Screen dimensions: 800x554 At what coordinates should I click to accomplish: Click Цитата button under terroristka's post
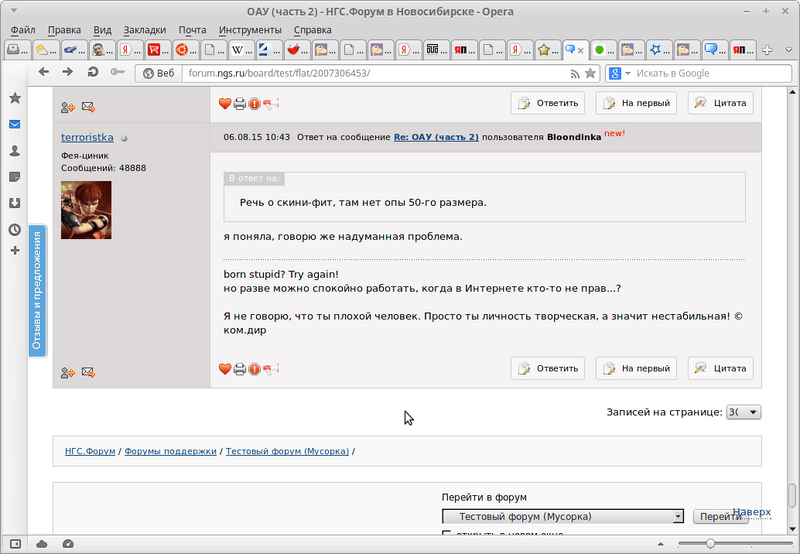tap(720, 368)
